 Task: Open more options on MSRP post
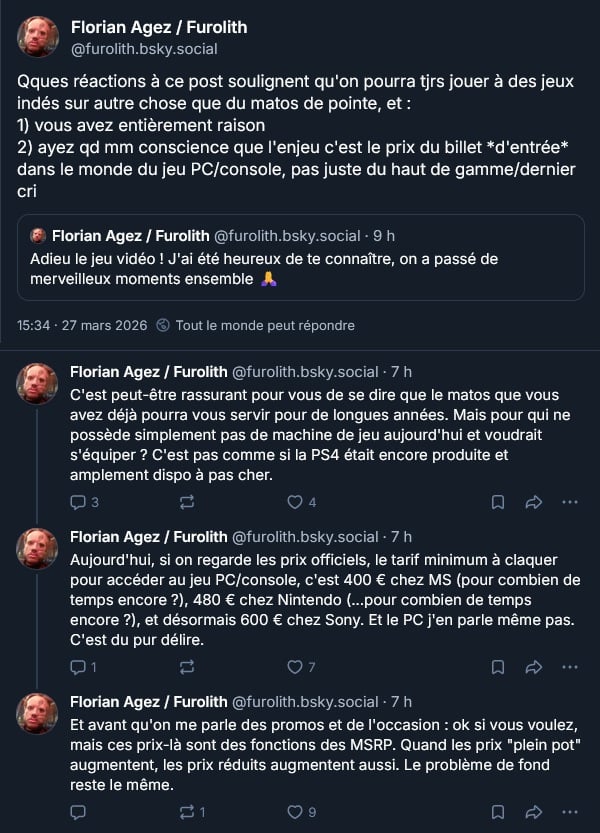point(570,812)
